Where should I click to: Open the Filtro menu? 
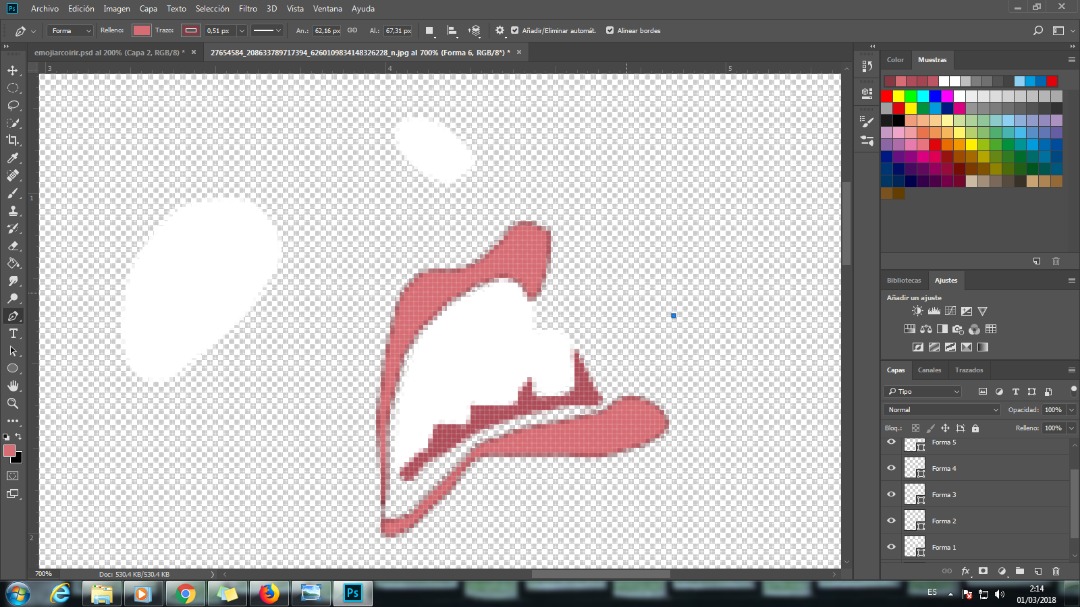coord(247,8)
